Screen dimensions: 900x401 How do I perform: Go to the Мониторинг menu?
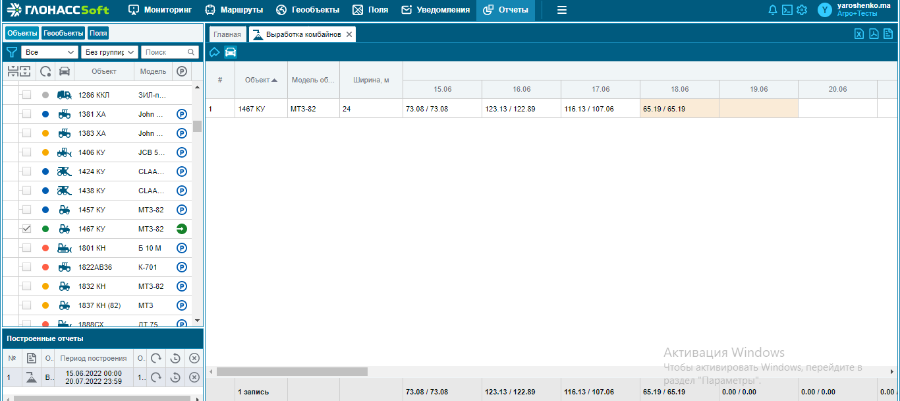[160, 10]
